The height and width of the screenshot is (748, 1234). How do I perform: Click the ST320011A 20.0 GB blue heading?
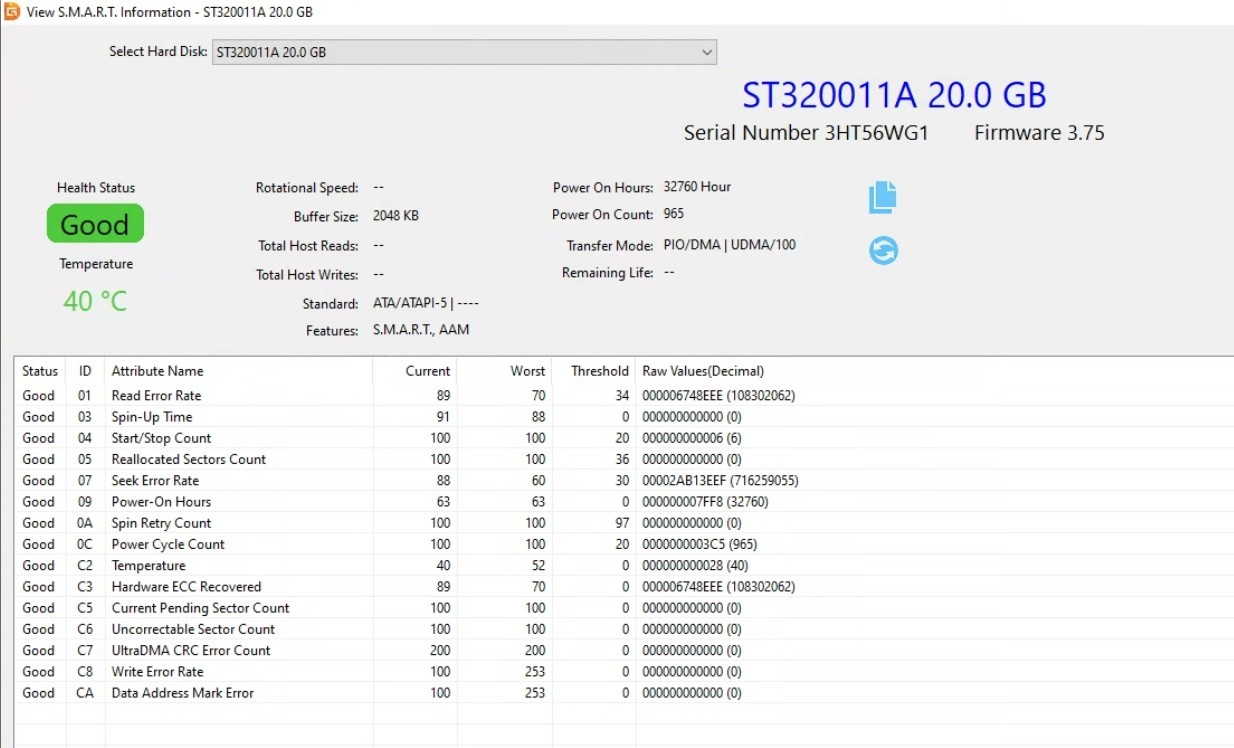pos(894,95)
